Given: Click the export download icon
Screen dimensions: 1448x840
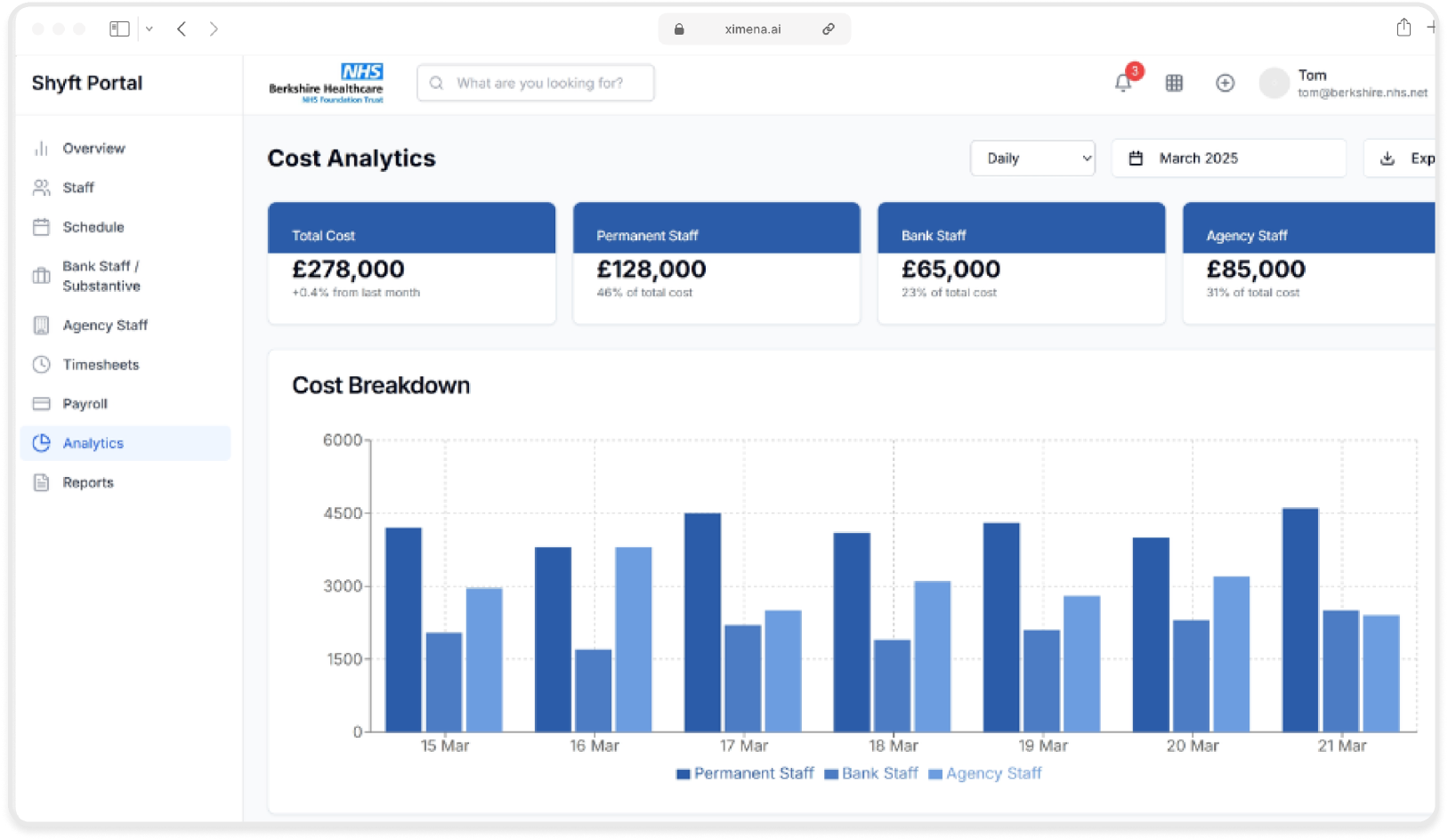Looking at the screenshot, I should pos(1387,158).
